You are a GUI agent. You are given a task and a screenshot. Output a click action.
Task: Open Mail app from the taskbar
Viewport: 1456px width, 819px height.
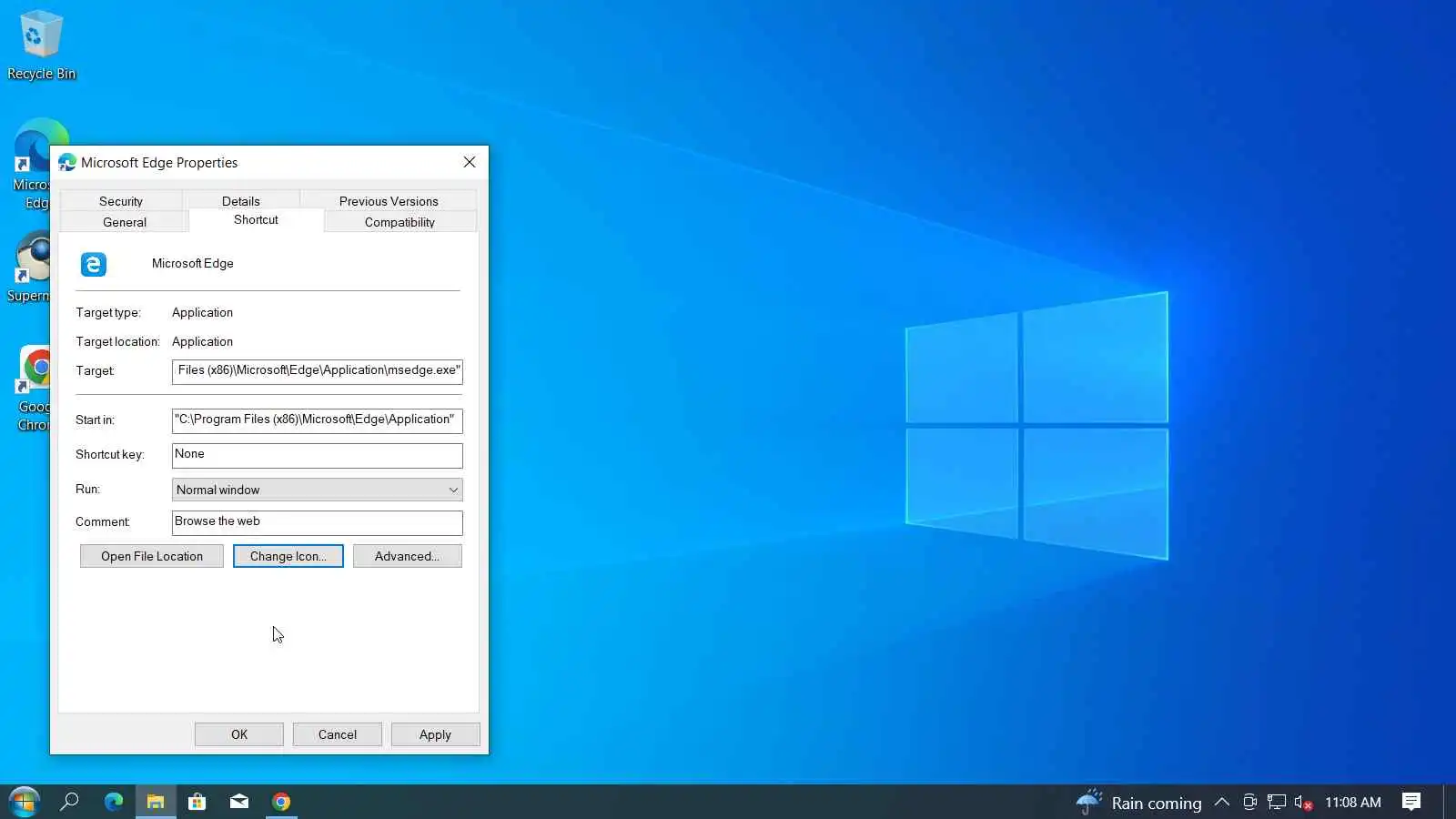click(x=239, y=802)
